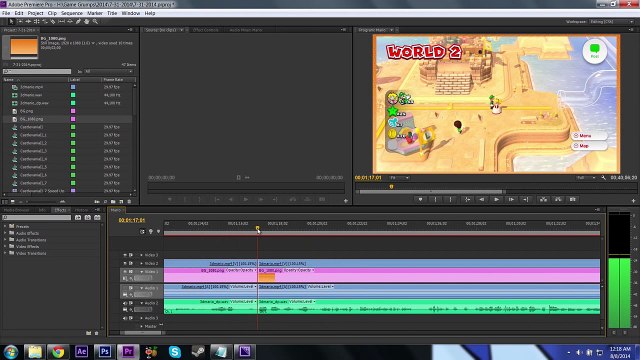Open Program monitor settings wrench
Image resolution: width=640 pixels, height=360 pixels.
[x=604, y=178]
